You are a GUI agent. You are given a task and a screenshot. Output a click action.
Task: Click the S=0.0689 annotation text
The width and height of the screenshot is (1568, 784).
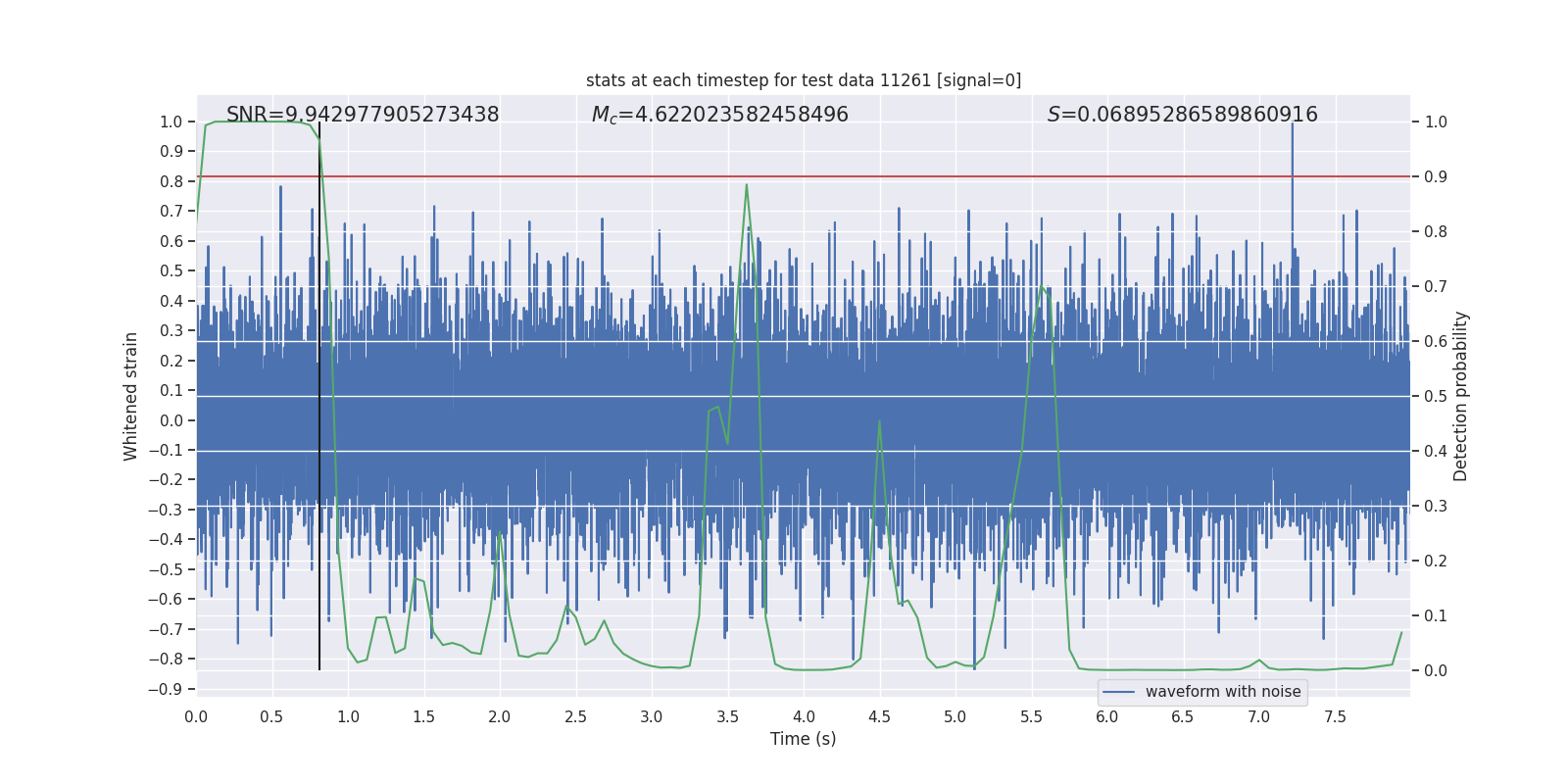[x=1182, y=115]
